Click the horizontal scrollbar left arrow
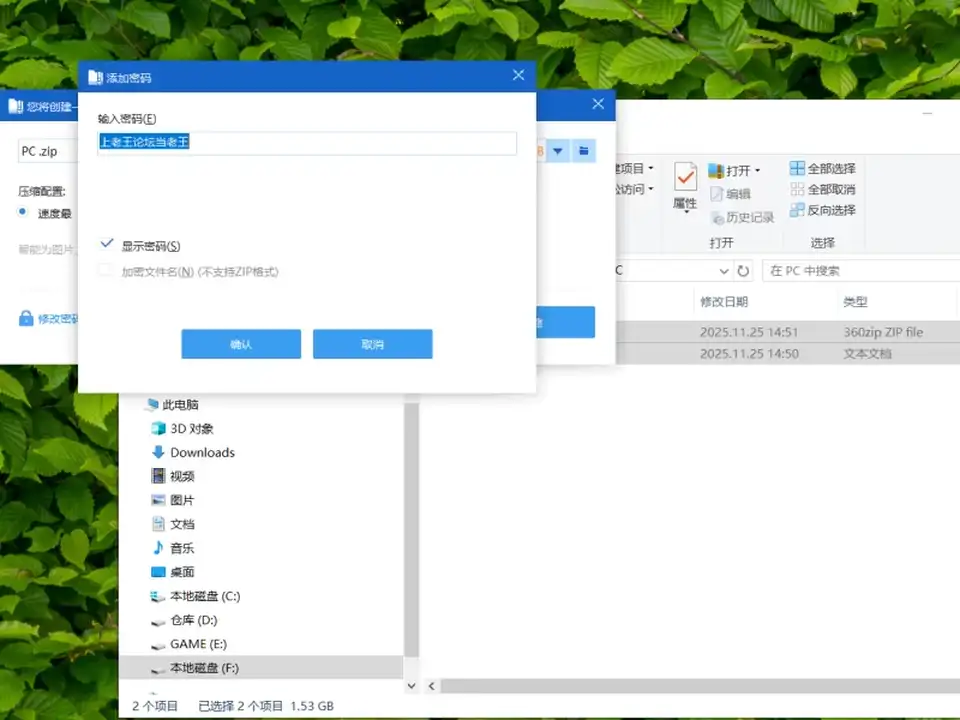The width and height of the screenshot is (960, 720). 432,686
